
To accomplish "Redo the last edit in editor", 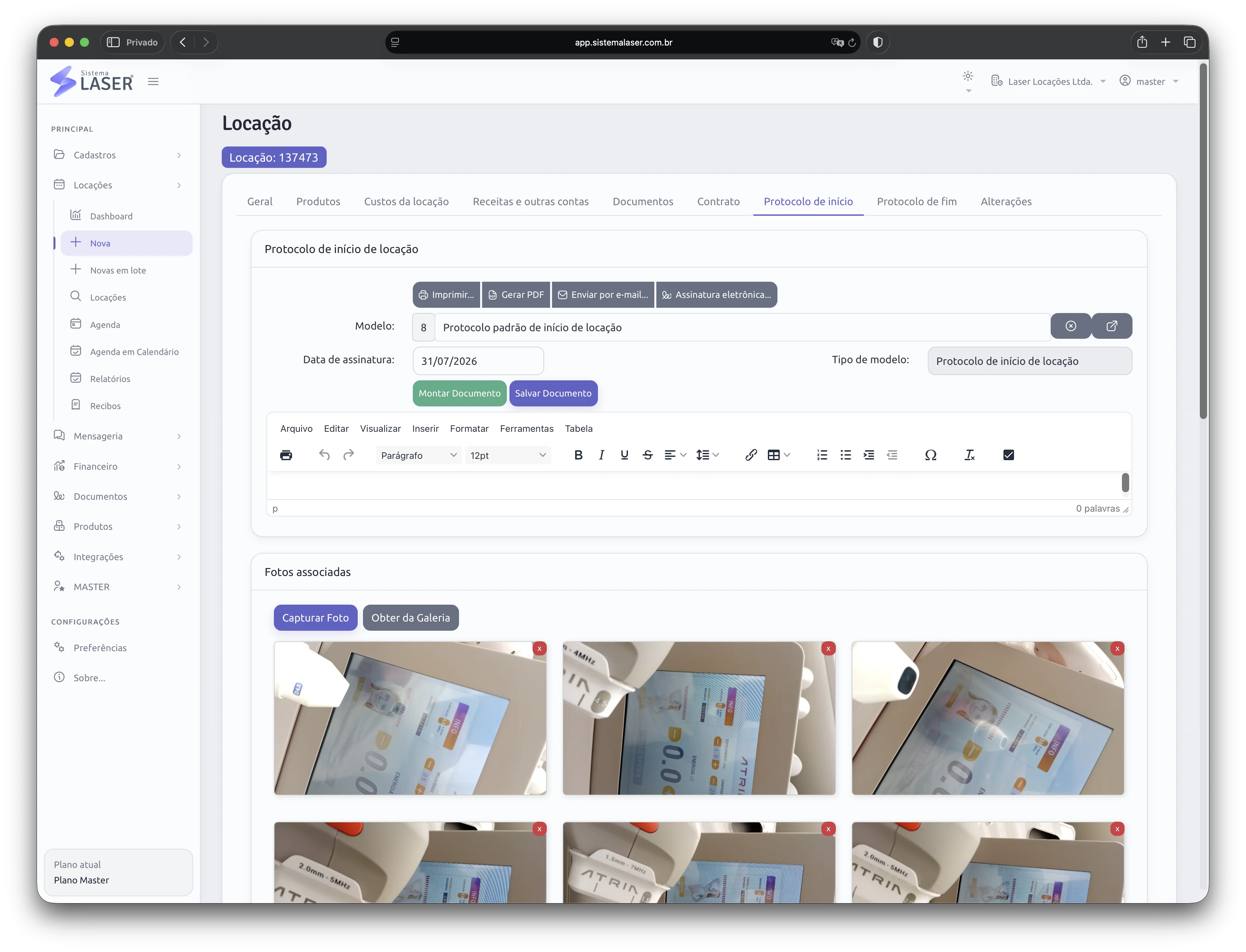I will tap(349, 455).
